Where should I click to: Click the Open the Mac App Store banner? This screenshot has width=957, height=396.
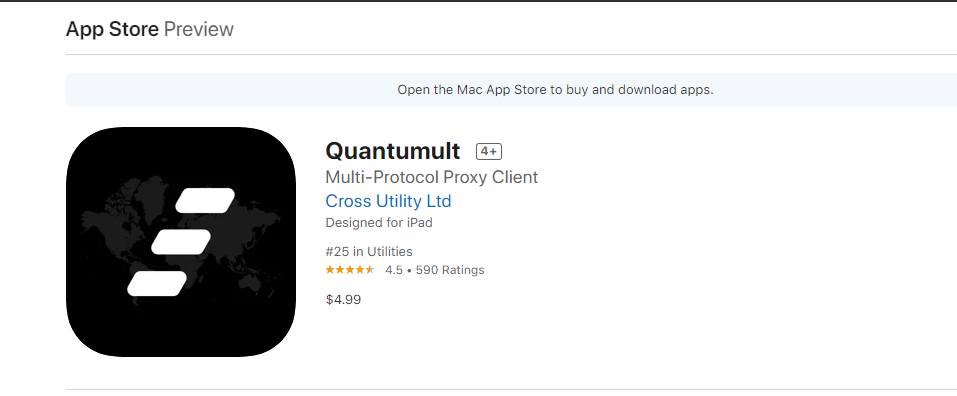[511, 90]
